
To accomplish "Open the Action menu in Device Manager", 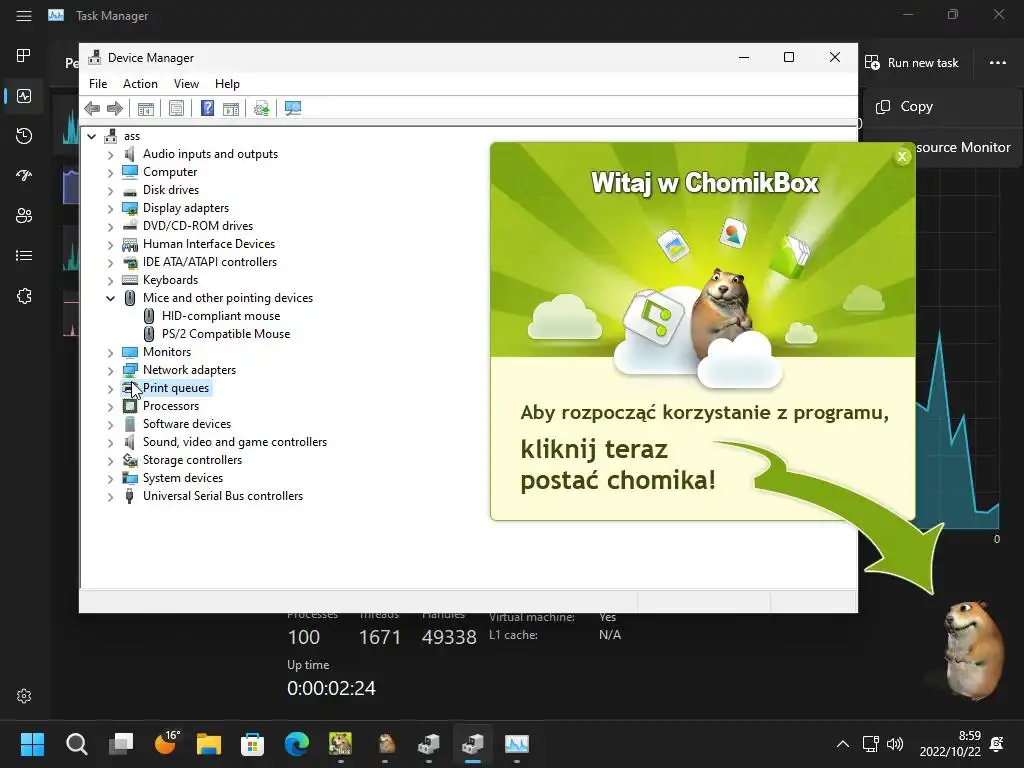I will click(140, 84).
